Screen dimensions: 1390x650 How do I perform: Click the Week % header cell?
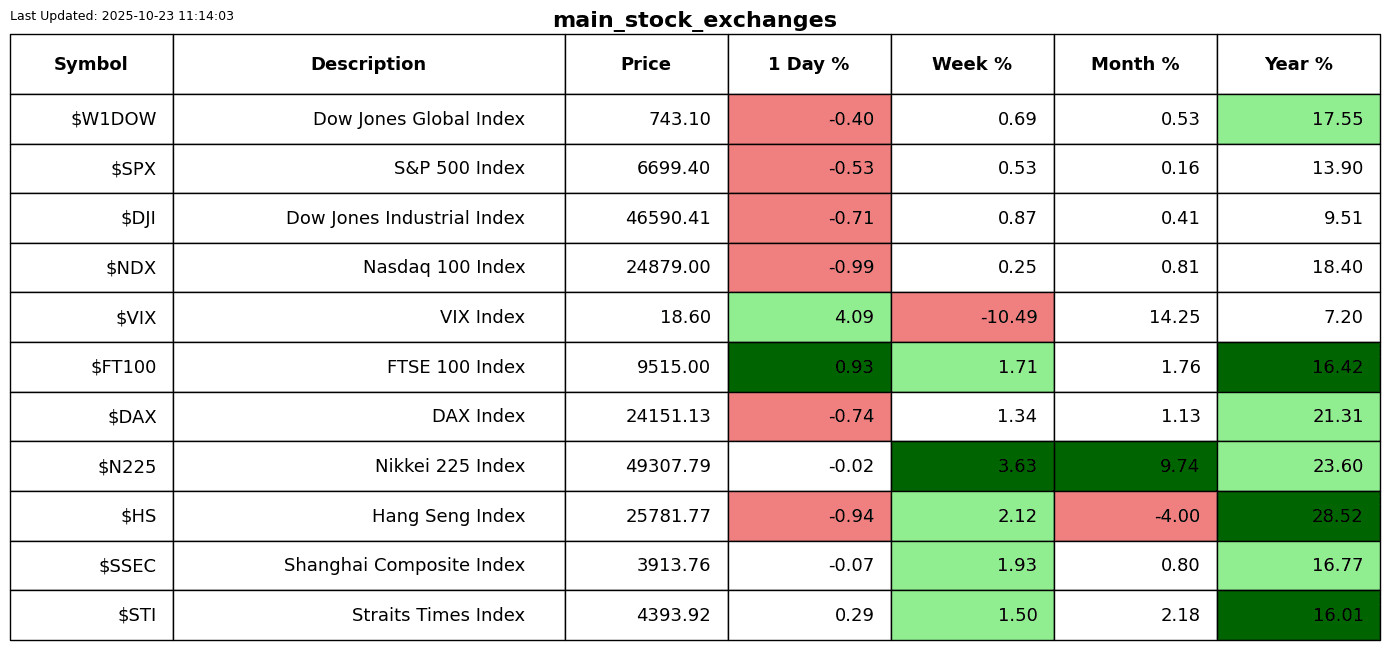tap(972, 65)
